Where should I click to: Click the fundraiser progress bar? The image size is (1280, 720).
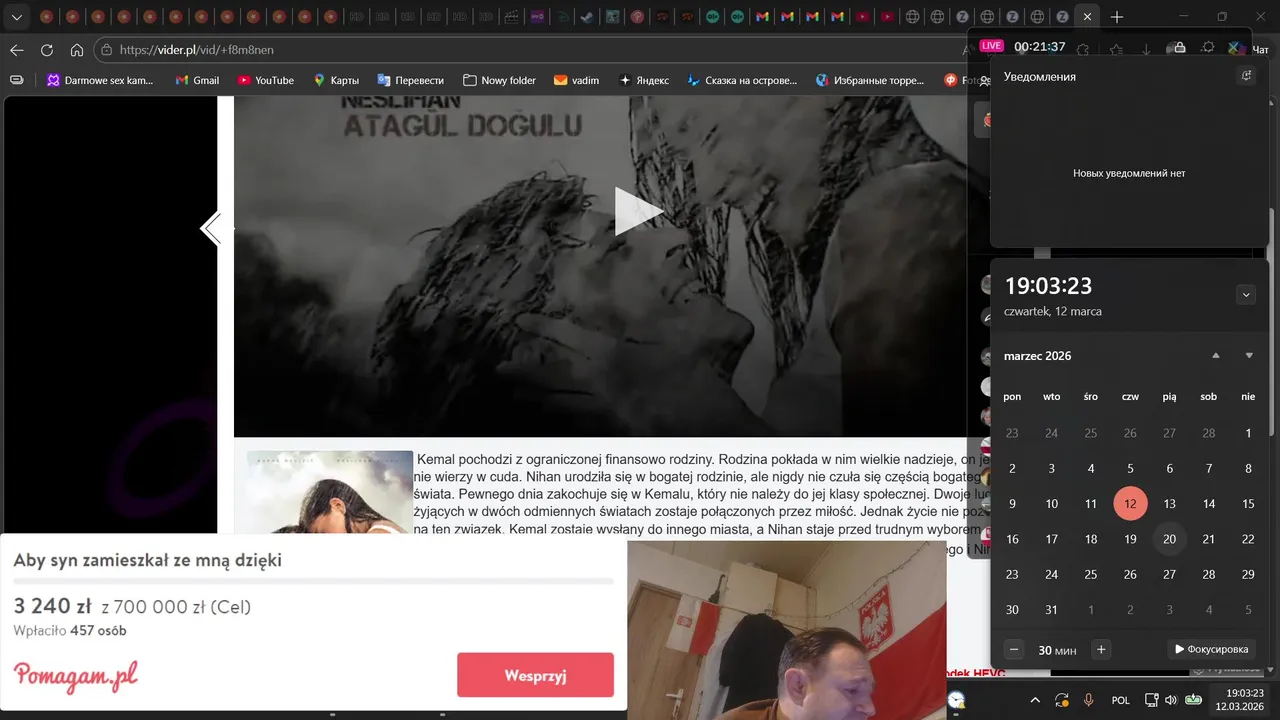click(x=313, y=581)
